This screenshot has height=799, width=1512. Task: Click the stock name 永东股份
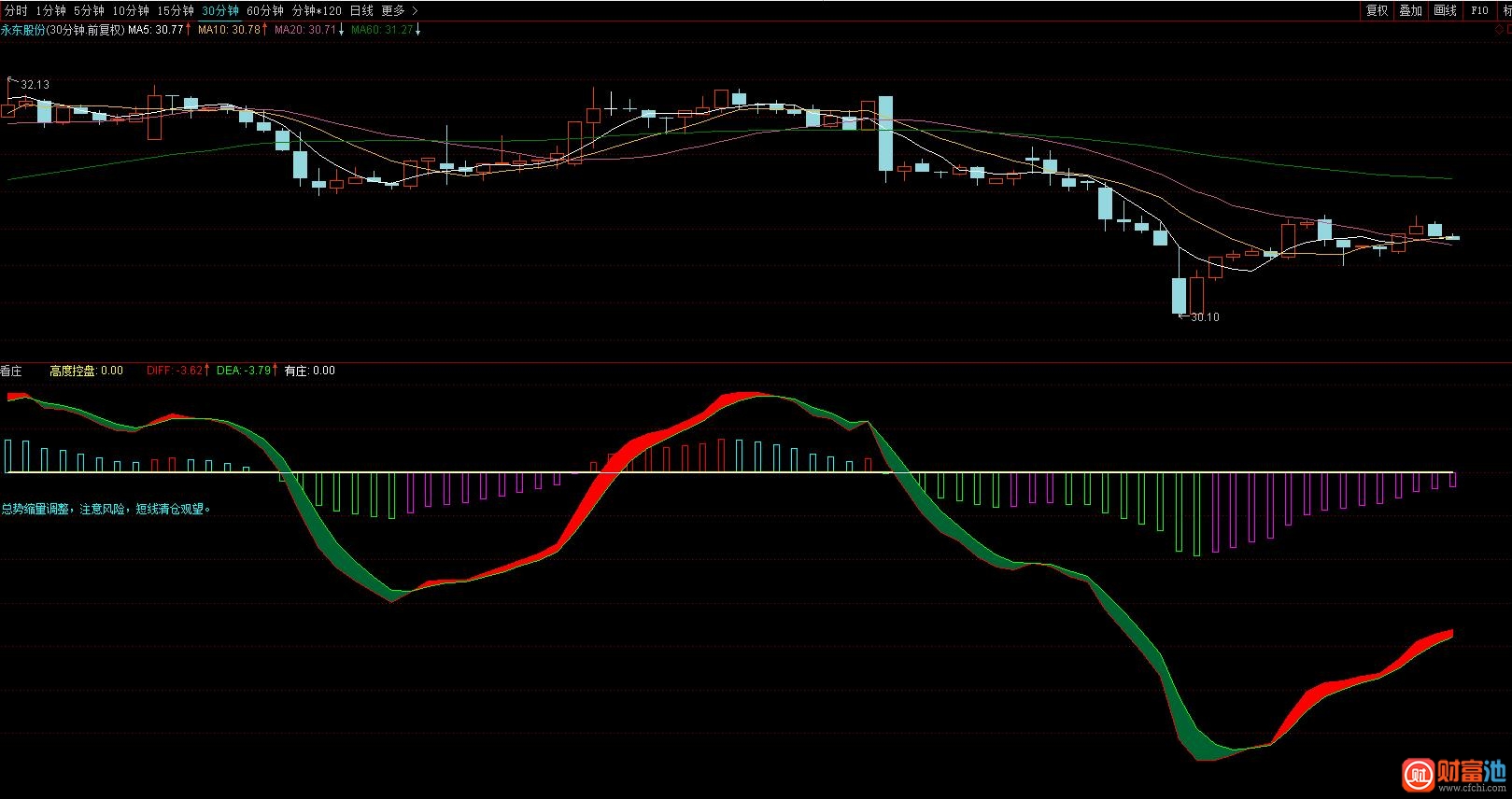[x=22, y=30]
